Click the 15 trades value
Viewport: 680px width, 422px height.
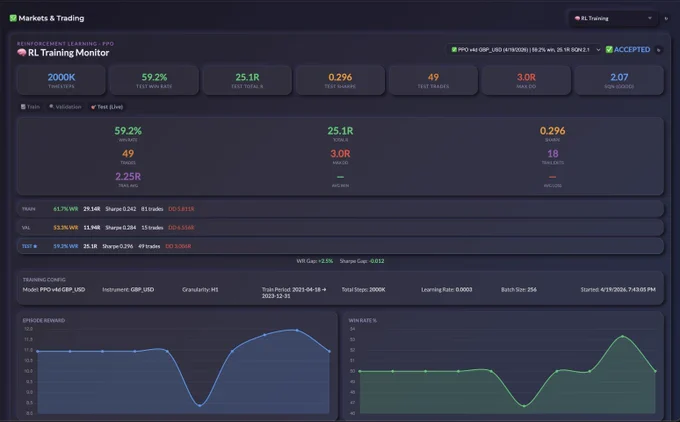pos(152,228)
